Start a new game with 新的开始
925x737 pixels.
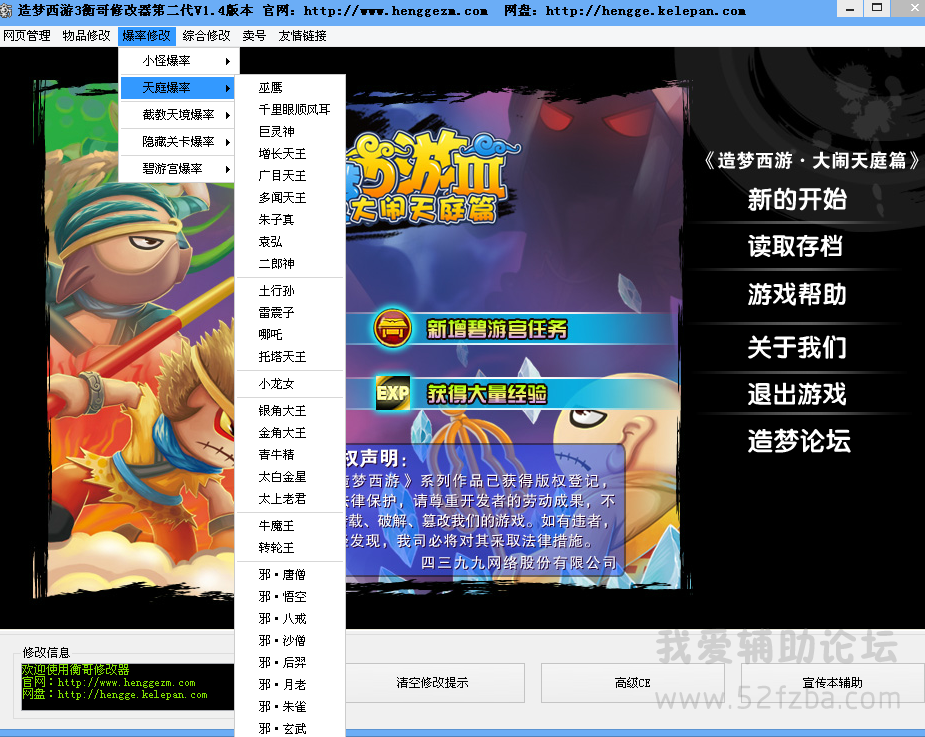(x=797, y=199)
